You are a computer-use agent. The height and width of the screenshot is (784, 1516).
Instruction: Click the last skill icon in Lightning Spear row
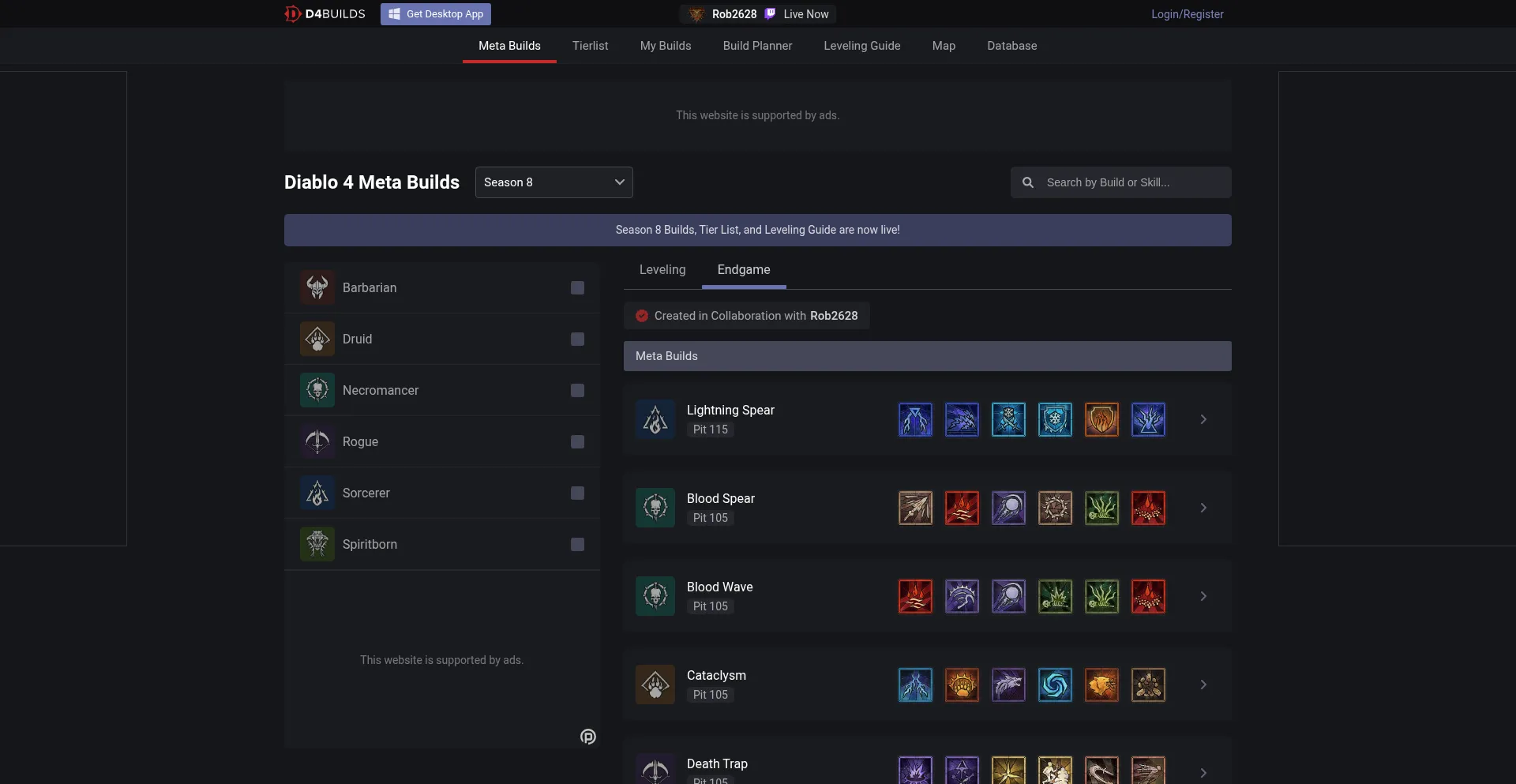pyautogui.click(x=1148, y=419)
